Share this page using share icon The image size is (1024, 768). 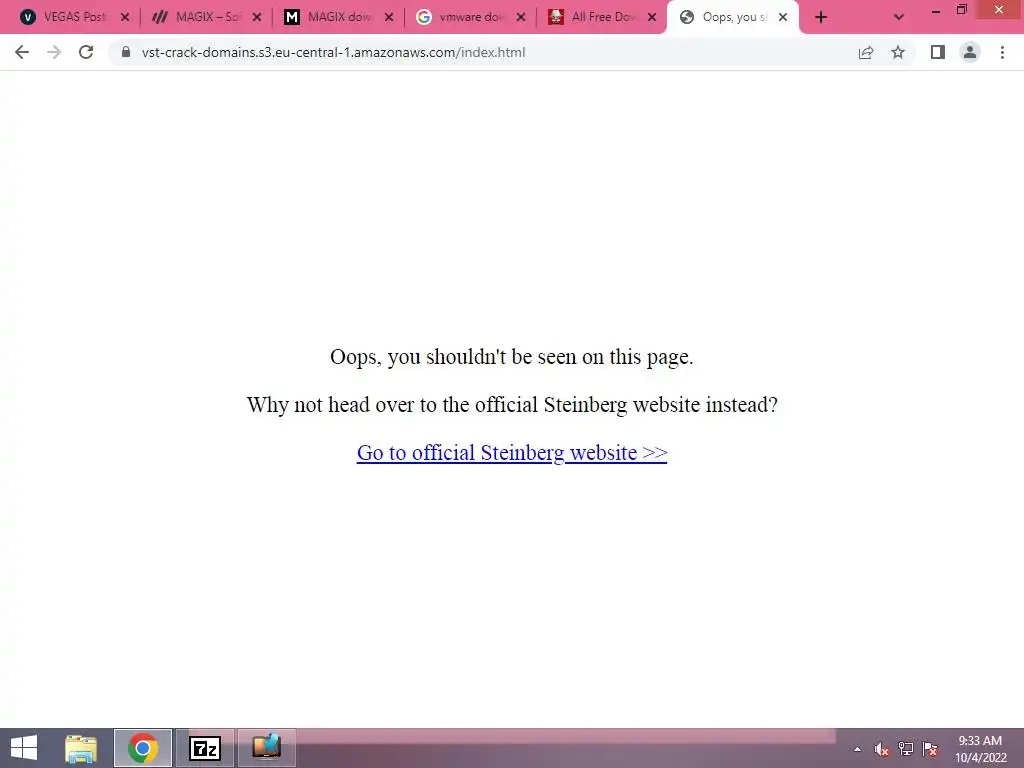pyautogui.click(x=866, y=52)
